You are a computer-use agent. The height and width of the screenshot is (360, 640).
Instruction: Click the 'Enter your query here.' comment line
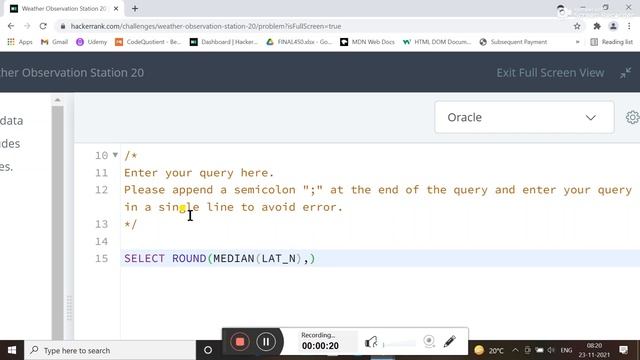[199, 173]
